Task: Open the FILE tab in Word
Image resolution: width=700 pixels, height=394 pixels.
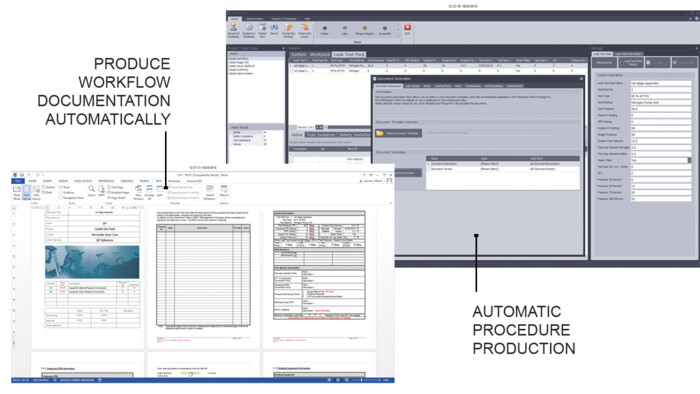Action: [18, 181]
